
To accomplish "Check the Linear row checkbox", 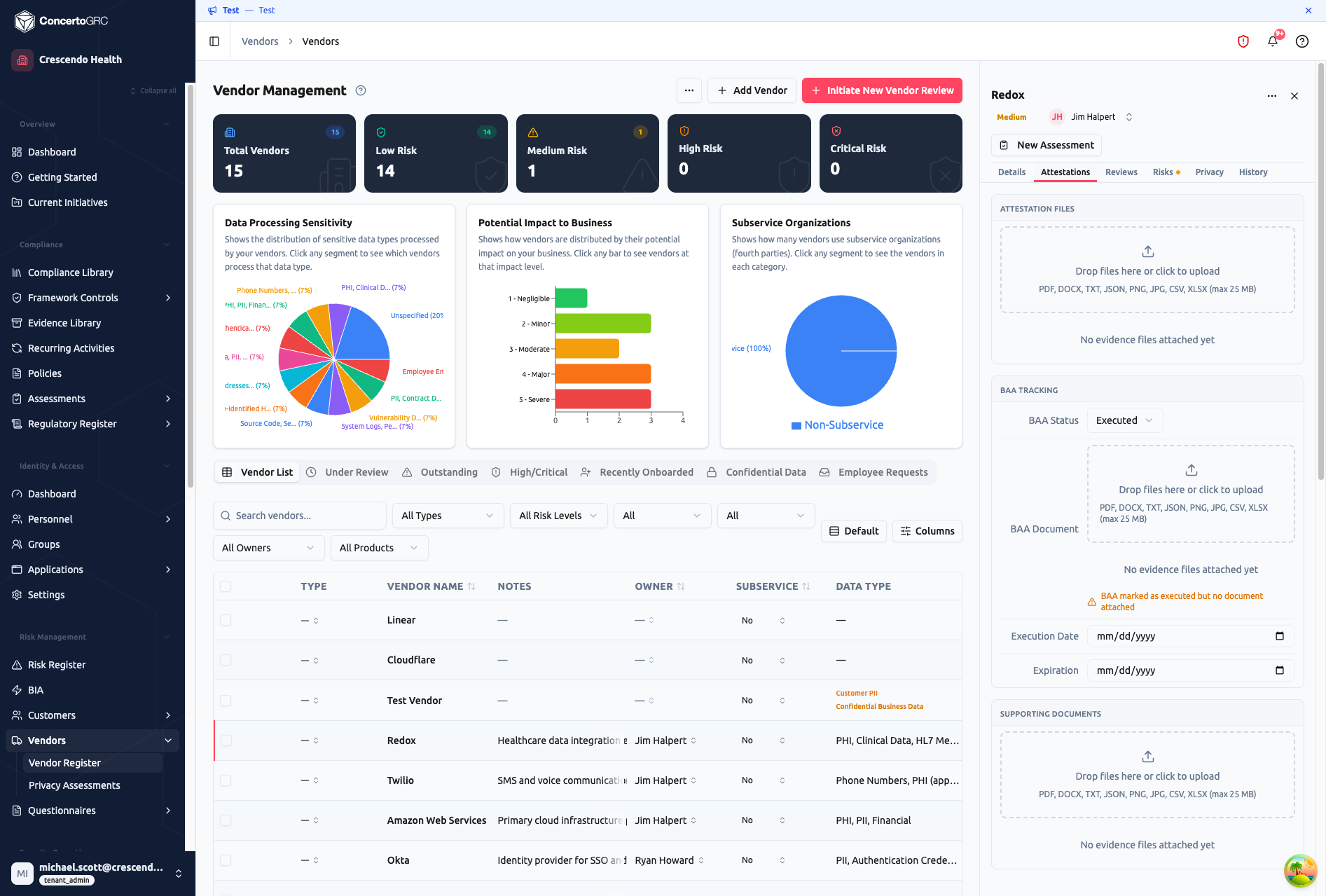I will click(x=226, y=620).
